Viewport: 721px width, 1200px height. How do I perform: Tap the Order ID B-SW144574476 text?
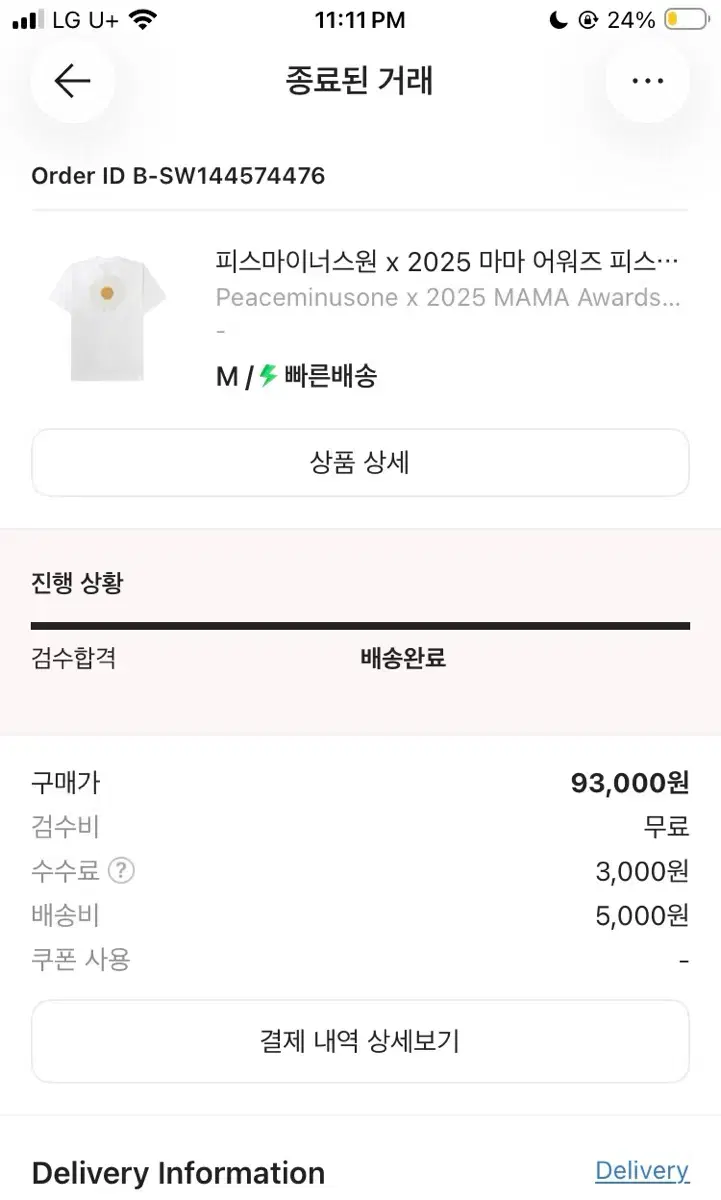click(178, 176)
